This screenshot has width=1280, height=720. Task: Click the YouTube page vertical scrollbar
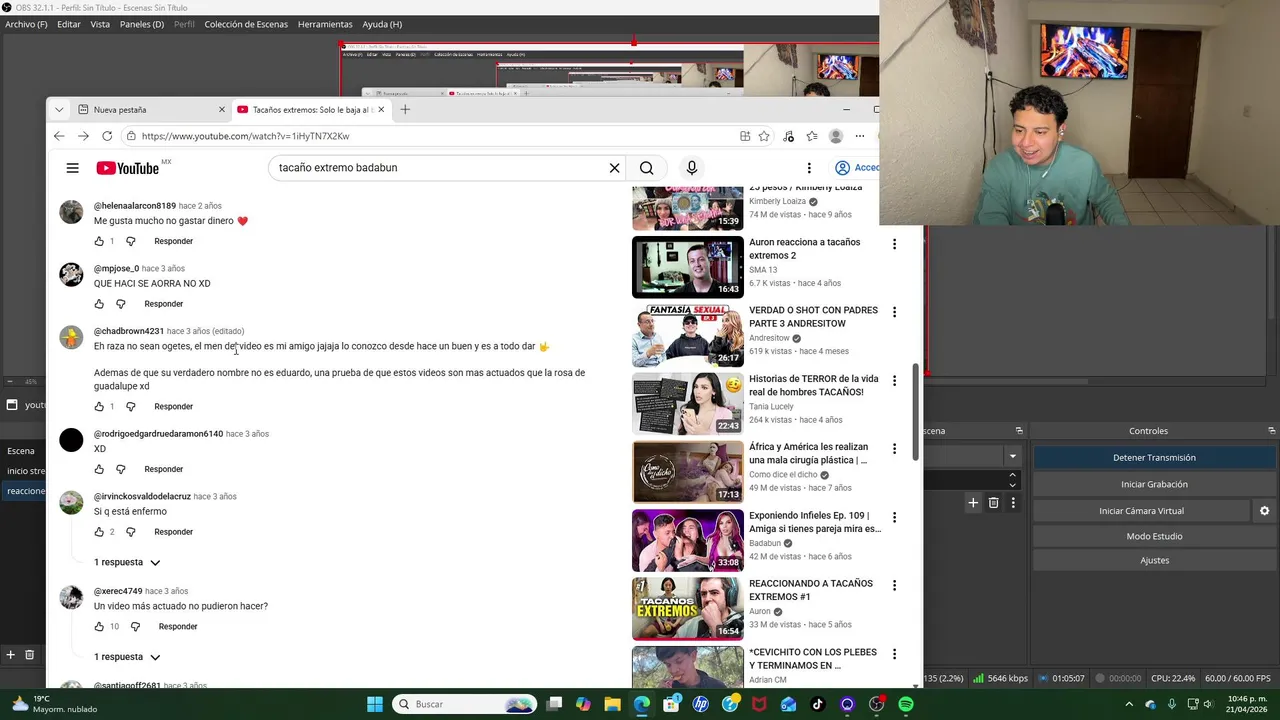point(916,413)
